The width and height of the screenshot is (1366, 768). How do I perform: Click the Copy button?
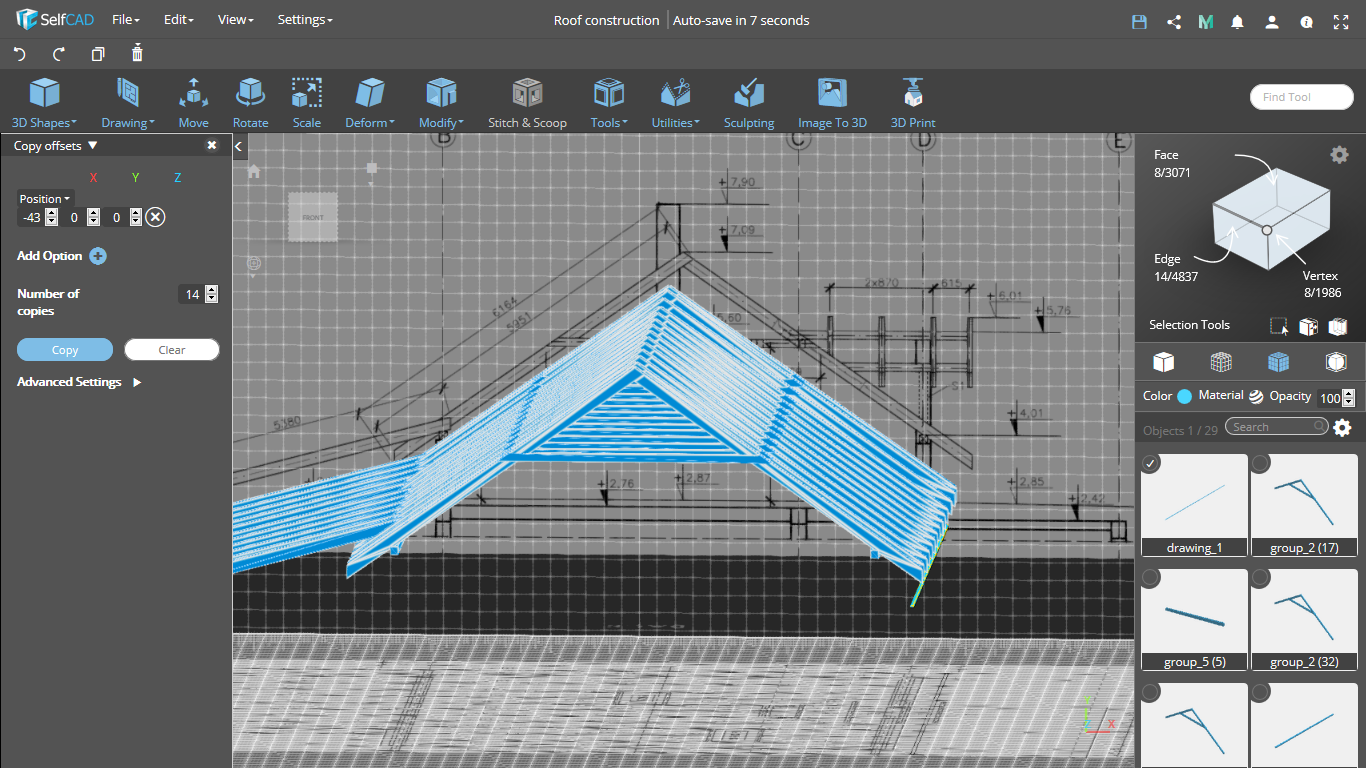pyautogui.click(x=65, y=350)
